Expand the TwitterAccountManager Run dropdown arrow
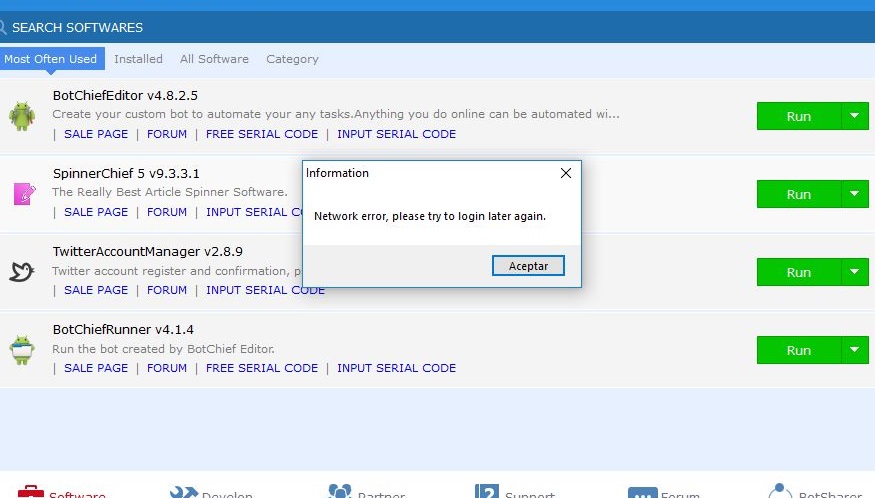 pyautogui.click(x=854, y=272)
